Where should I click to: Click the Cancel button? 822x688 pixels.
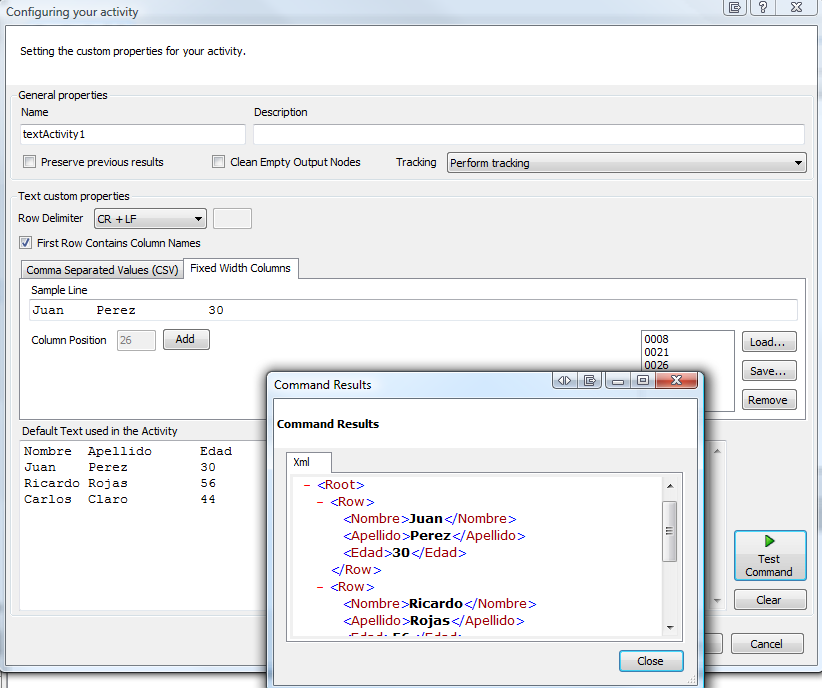[x=766, y=643]
